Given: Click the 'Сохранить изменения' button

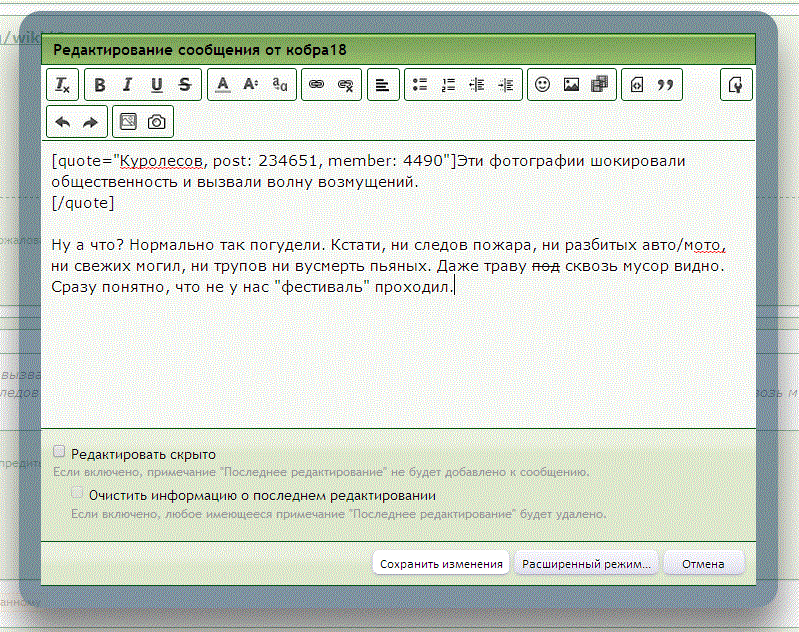Looking at the screenshot, I should (441, 564).
